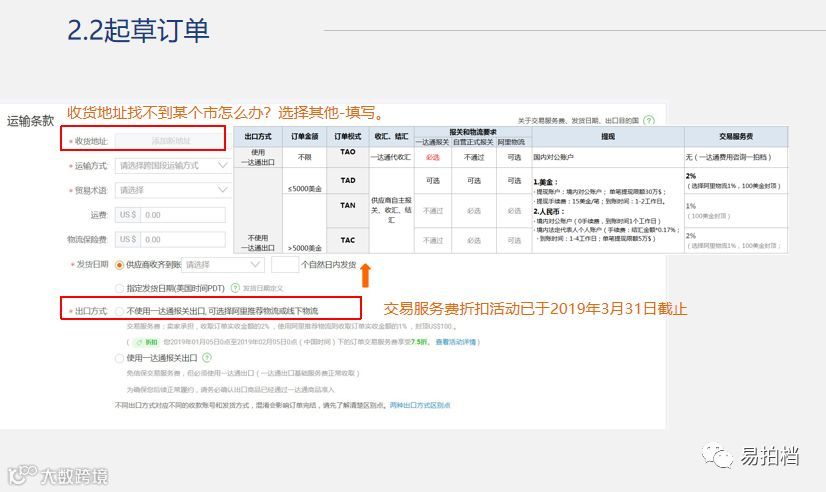Click the 订单模式 table header
The image size is (826, 492).
(348, 136)
